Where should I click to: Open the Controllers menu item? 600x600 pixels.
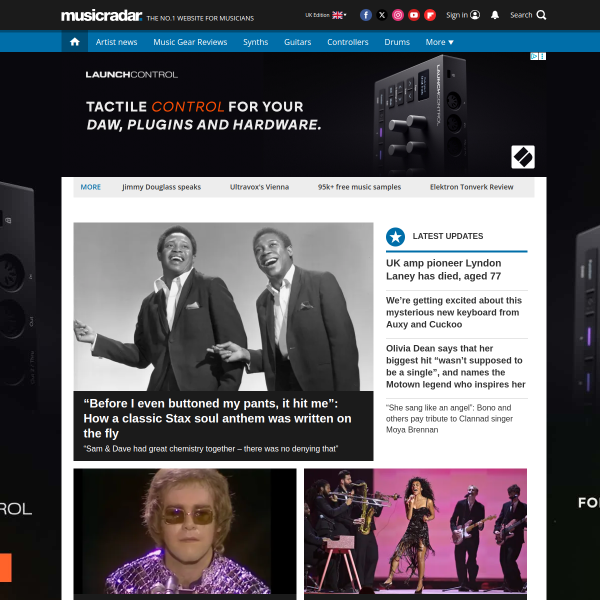[347, 42]
